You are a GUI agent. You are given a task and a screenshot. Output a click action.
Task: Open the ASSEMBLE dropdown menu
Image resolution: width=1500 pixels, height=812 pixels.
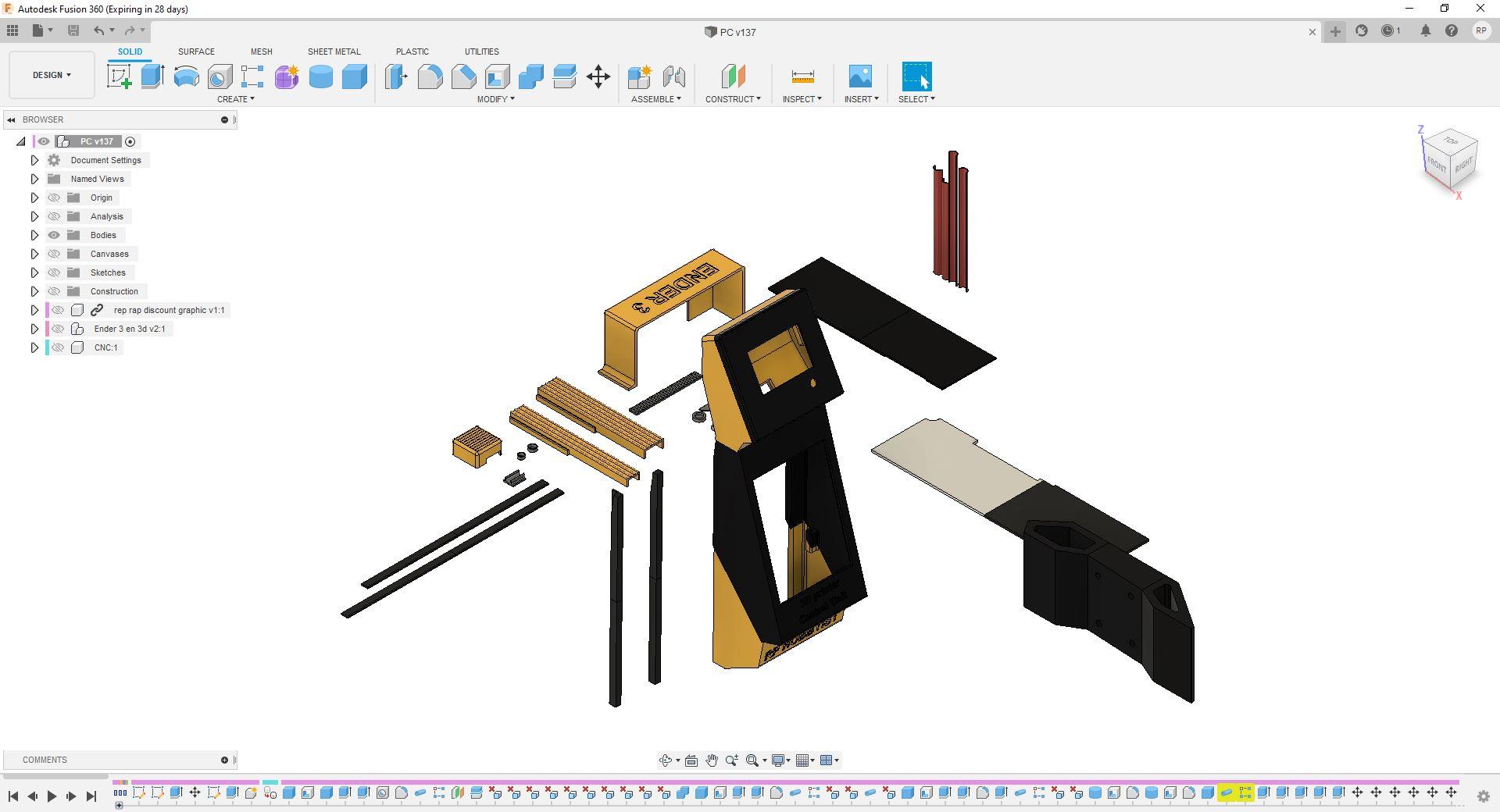coord(656,99)
